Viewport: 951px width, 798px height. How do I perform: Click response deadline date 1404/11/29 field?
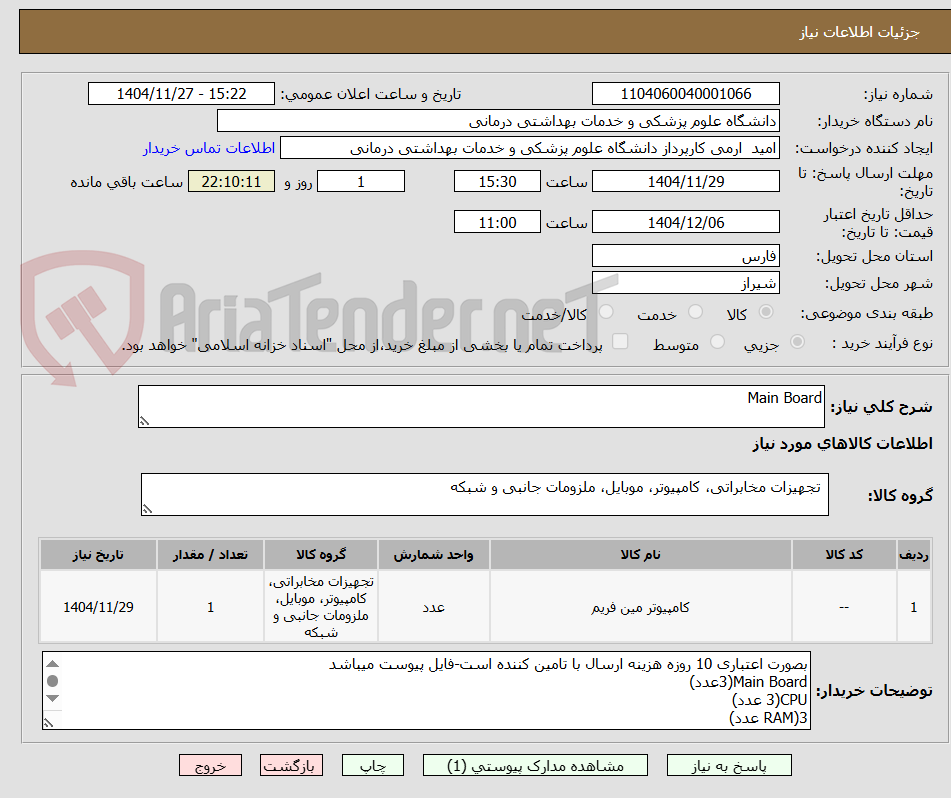[x=685, y=181]
